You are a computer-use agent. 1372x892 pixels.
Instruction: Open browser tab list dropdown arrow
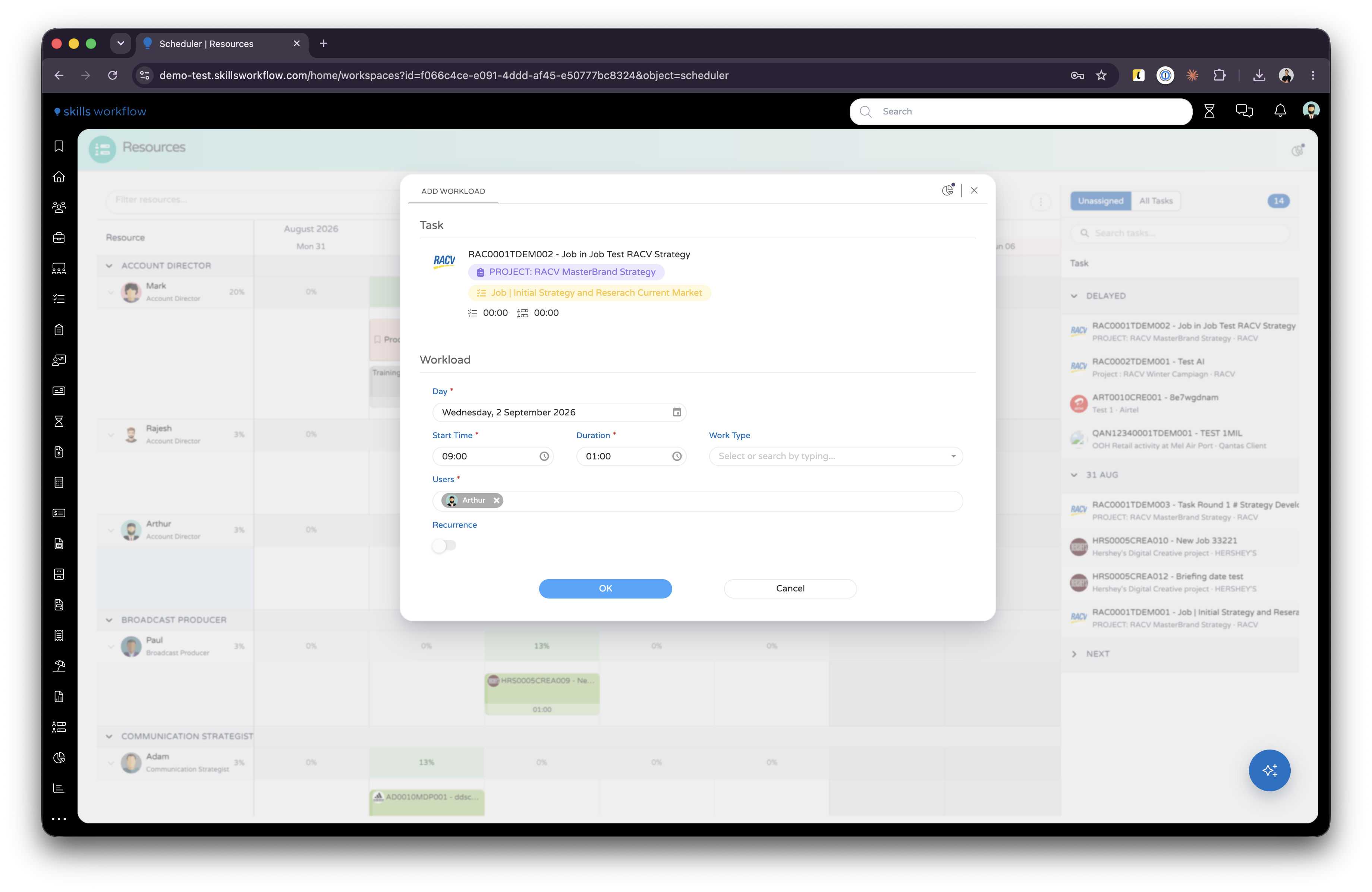(x=120, y=43)
